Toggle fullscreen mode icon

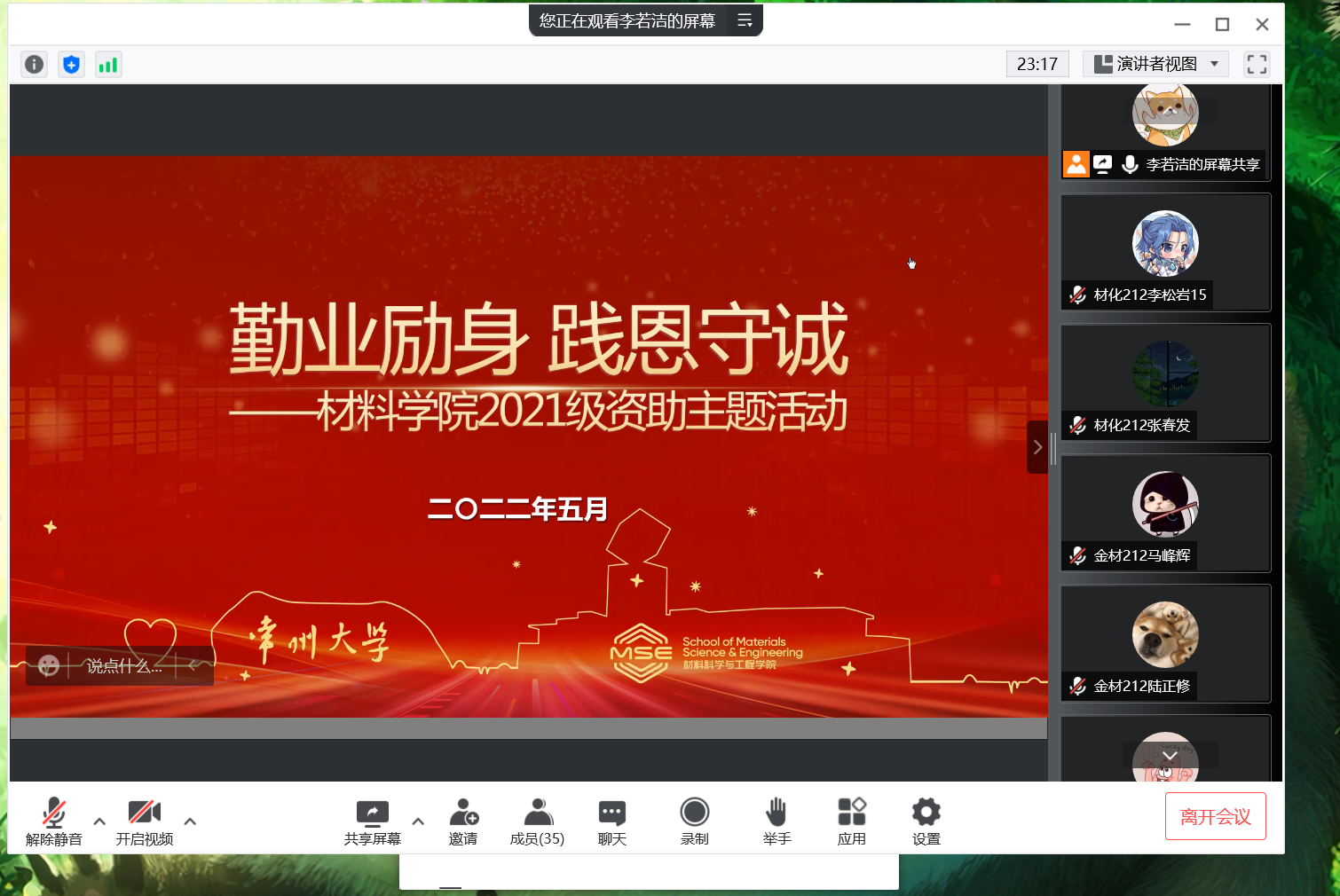pos(1257,64)
